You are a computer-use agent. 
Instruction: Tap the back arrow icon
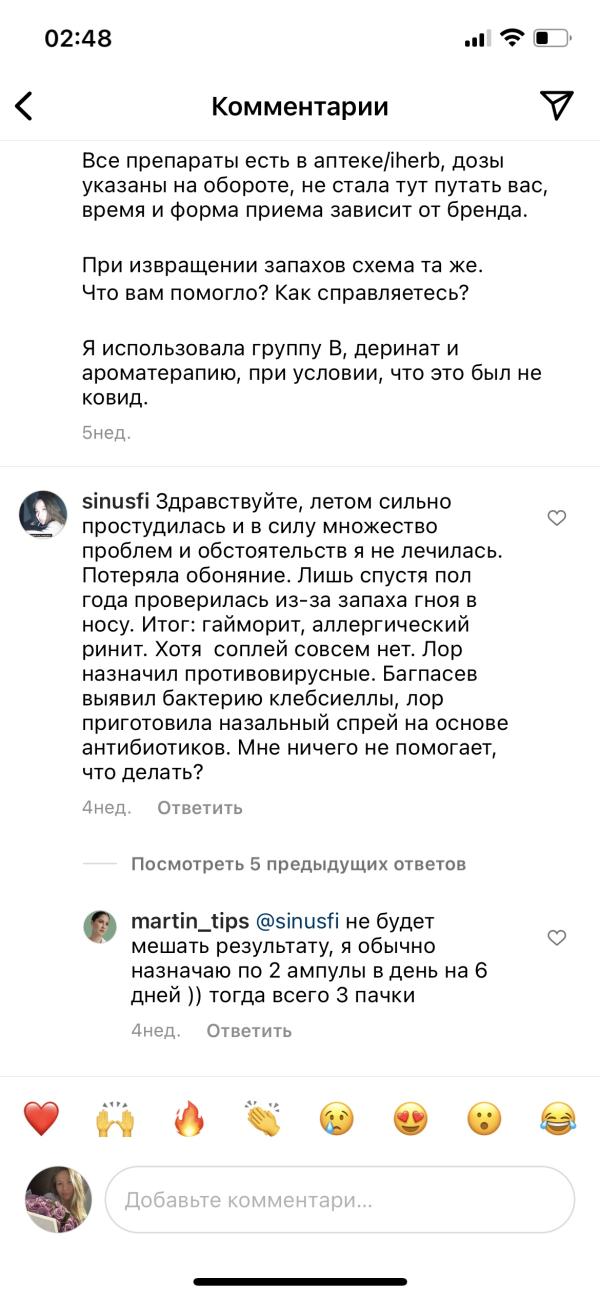[x=24, y=106]
